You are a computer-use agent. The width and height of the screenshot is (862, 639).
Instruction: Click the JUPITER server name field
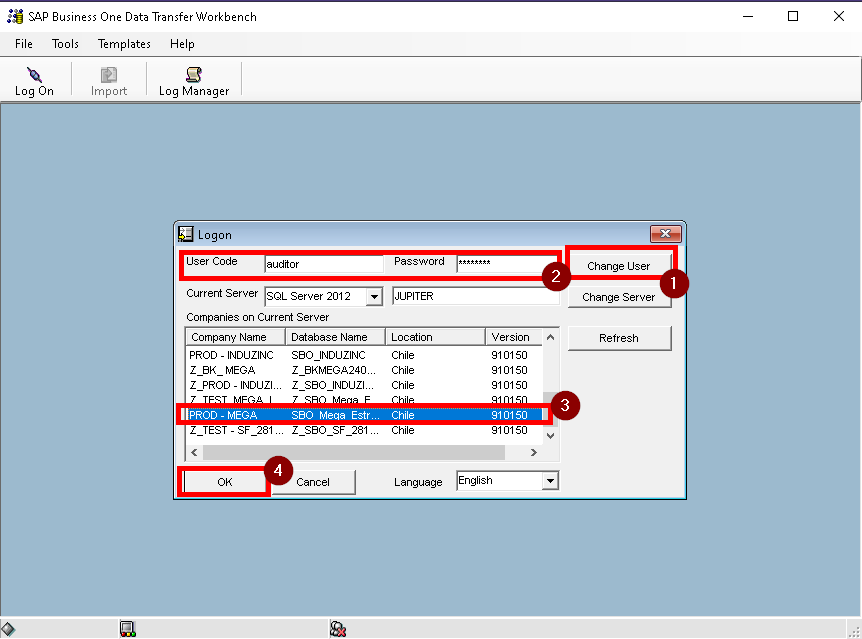(x=476, y=296)
